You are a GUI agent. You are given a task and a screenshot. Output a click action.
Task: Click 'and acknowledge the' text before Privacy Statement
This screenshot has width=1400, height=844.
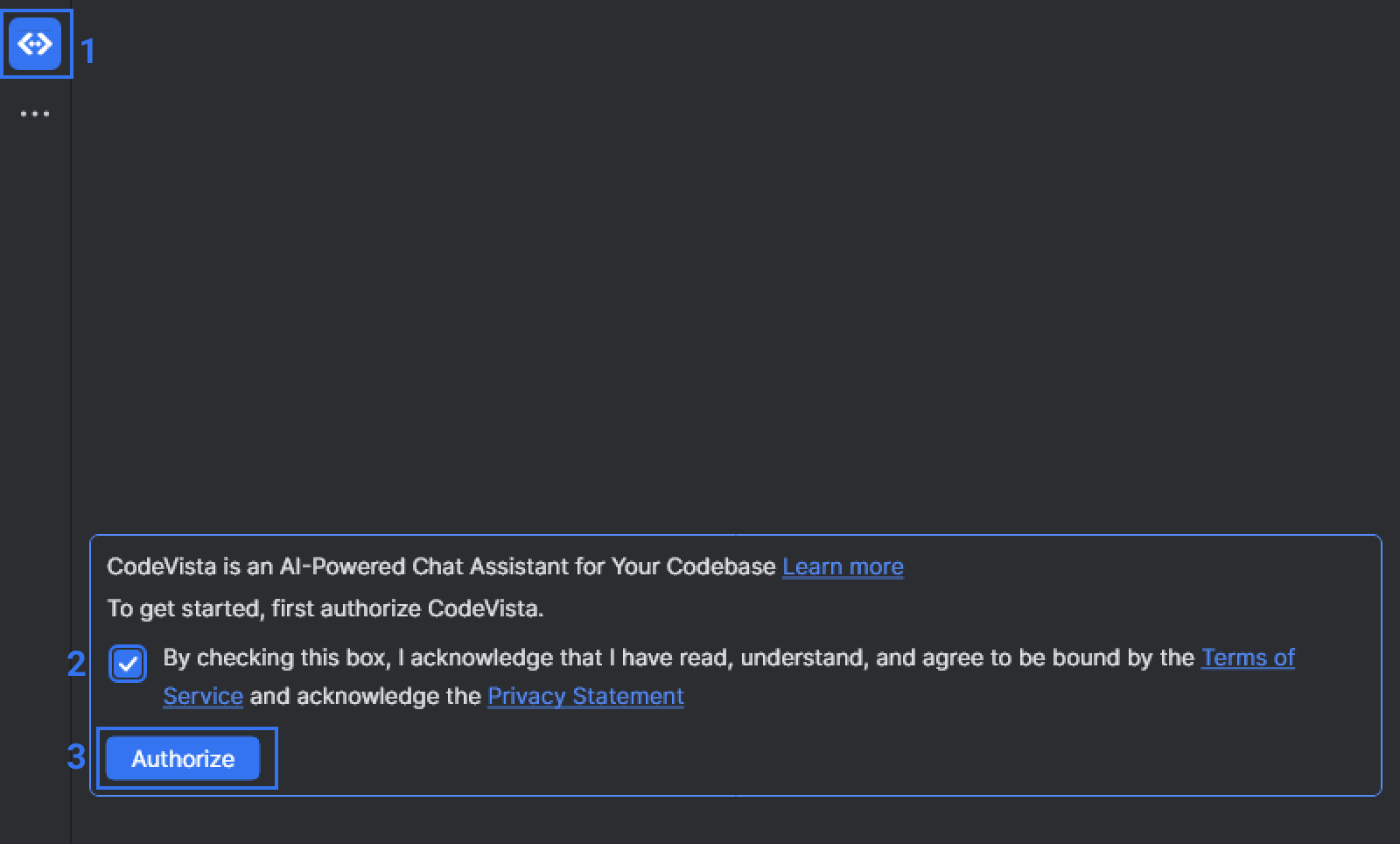(x=365, y=696)
